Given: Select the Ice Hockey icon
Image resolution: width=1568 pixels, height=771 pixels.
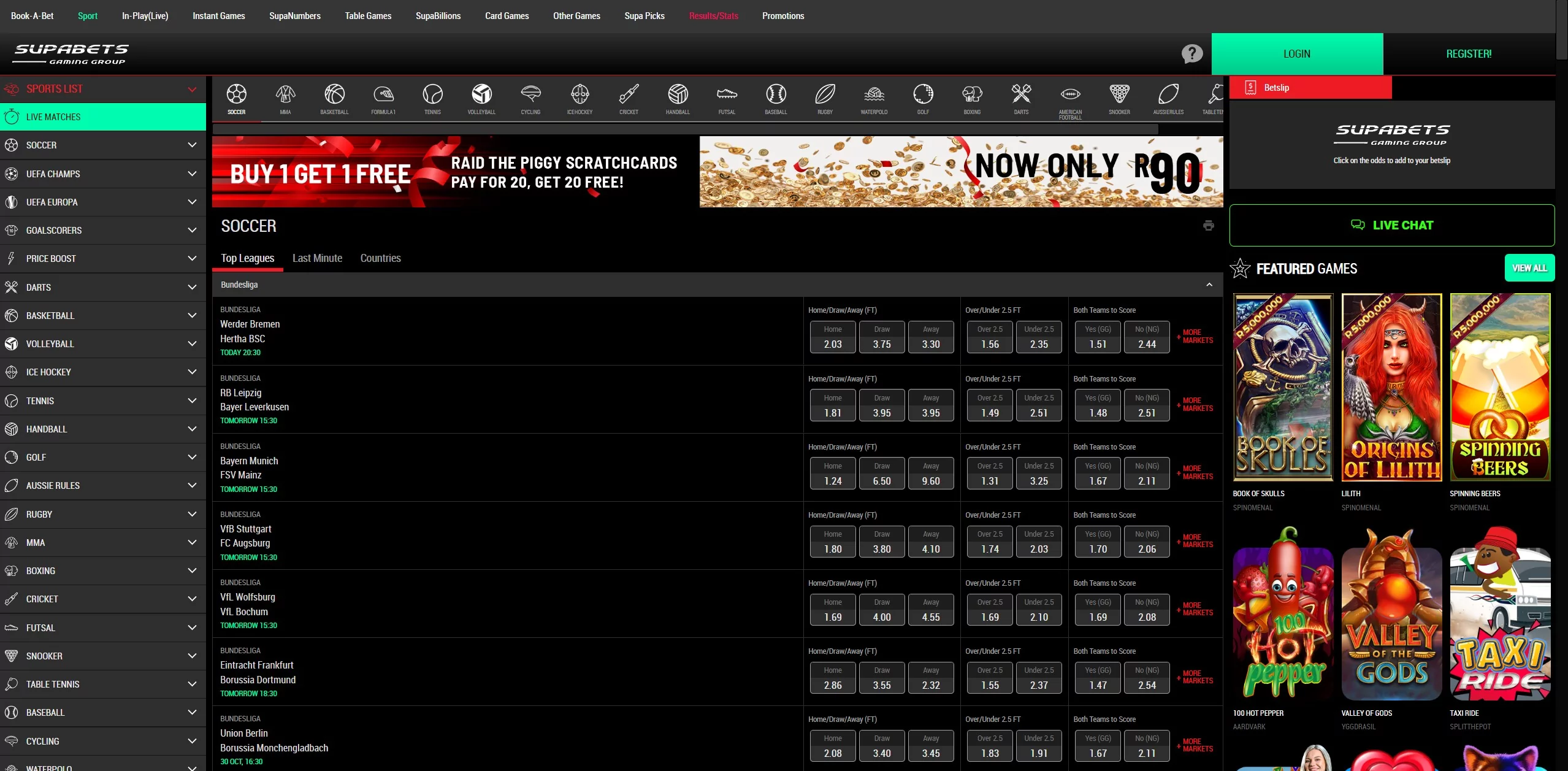Looking at the screenshot, I should (x=579, y=94).
